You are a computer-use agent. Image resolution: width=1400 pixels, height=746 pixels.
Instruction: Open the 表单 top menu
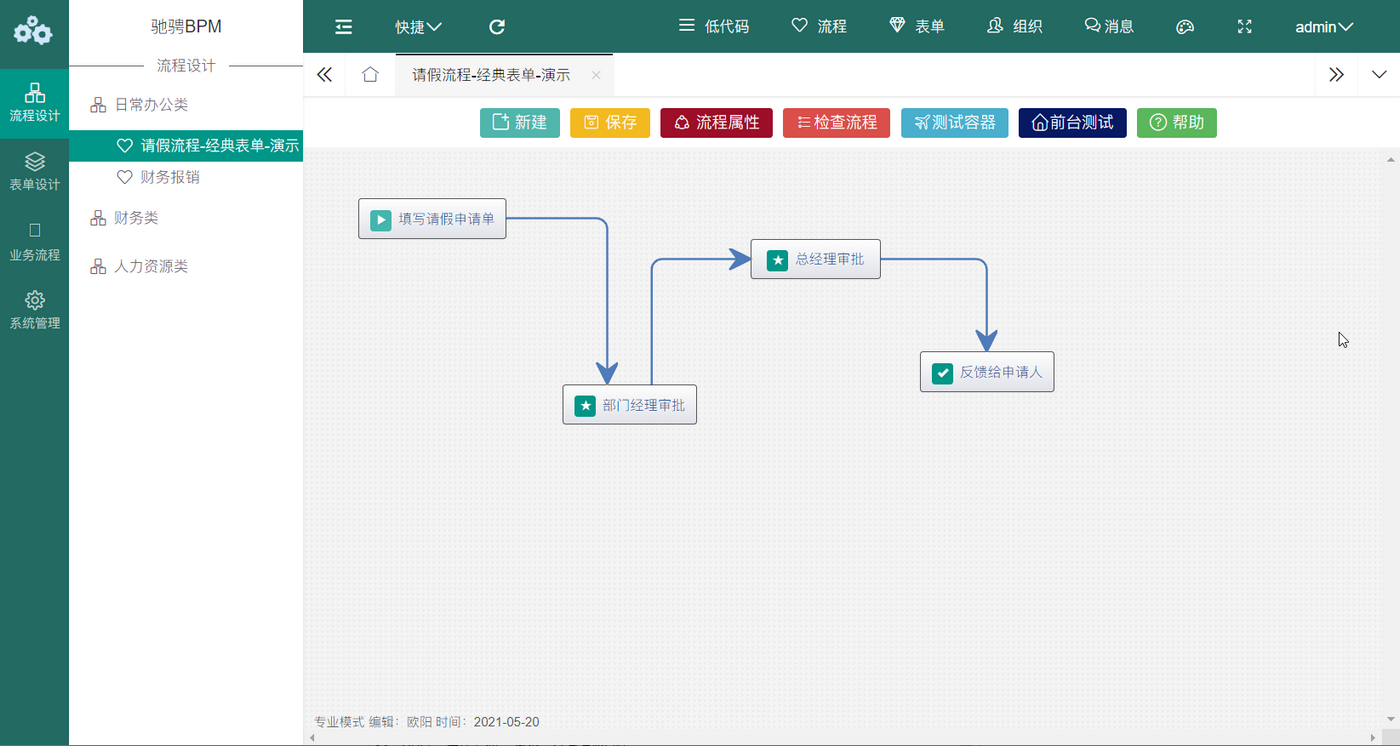coord(917,26)
